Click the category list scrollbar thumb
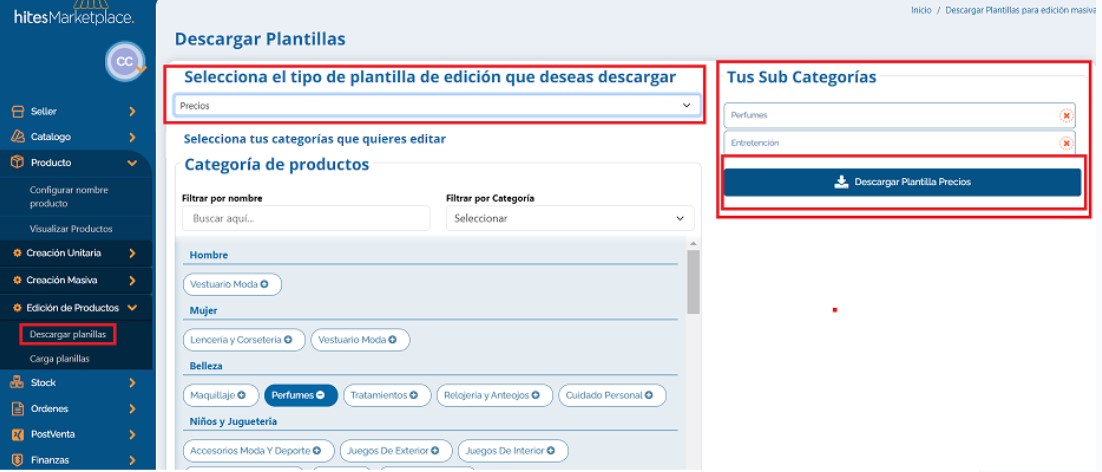This screenshot has width=1102, height=472. [694, 282]
